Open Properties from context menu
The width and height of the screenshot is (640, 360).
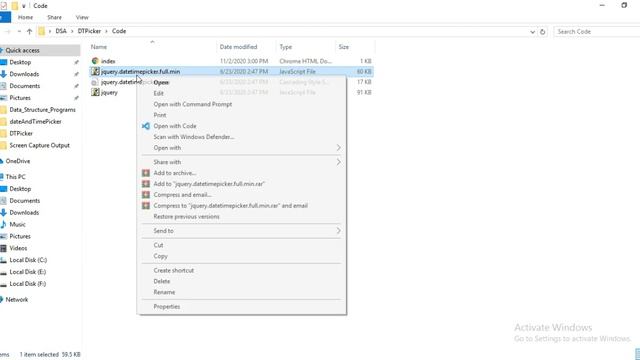pyautogui.click(x=241, y=307)
